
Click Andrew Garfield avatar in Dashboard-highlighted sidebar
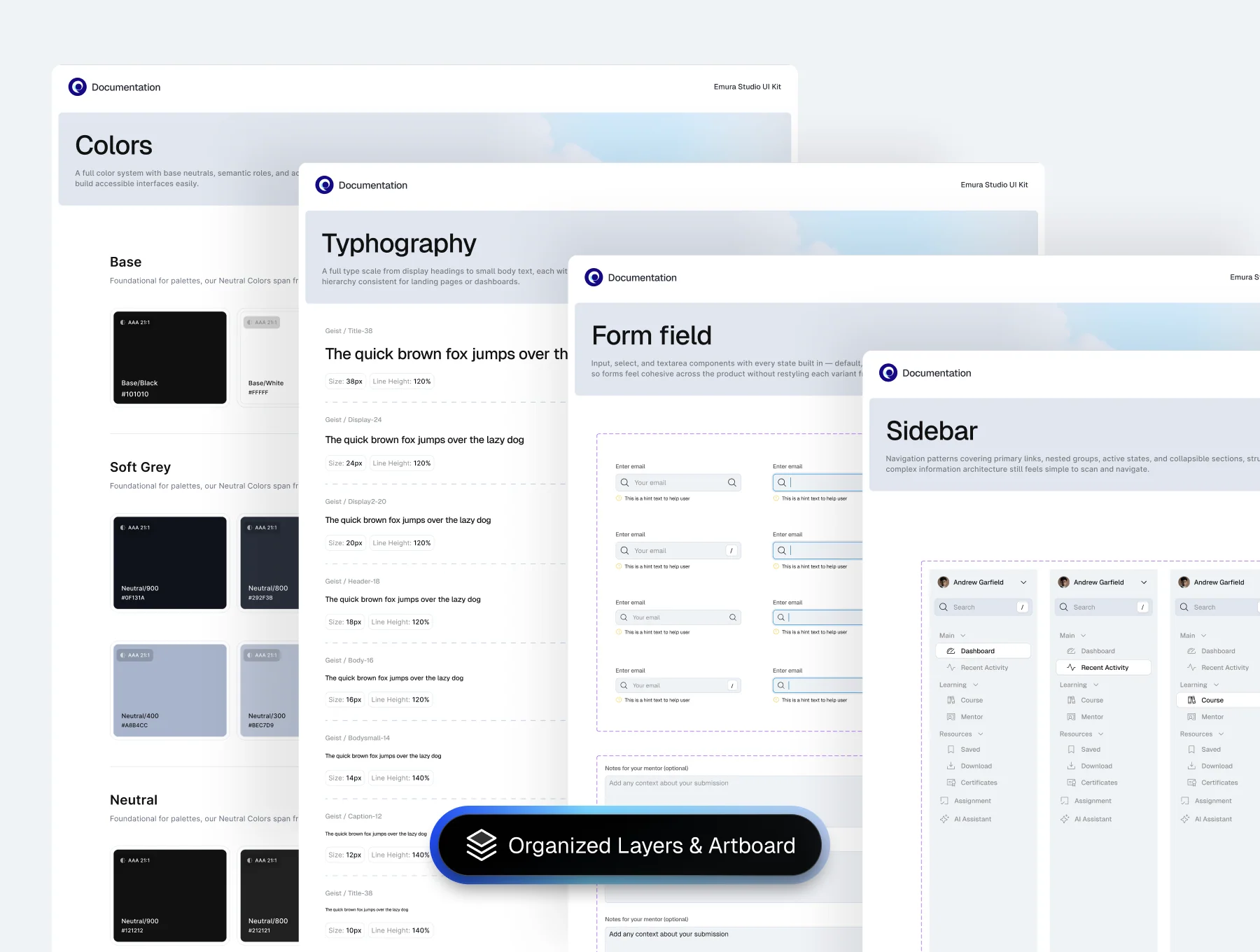click(x=944, y=582)
